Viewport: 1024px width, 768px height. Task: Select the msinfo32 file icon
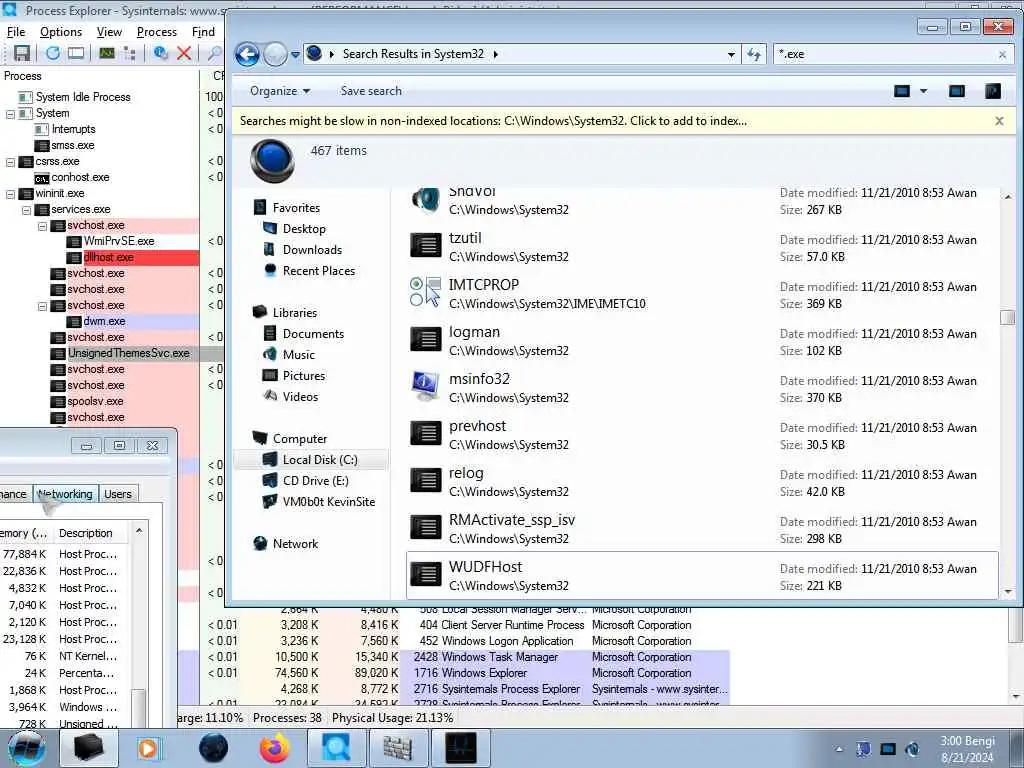point(426,387)
